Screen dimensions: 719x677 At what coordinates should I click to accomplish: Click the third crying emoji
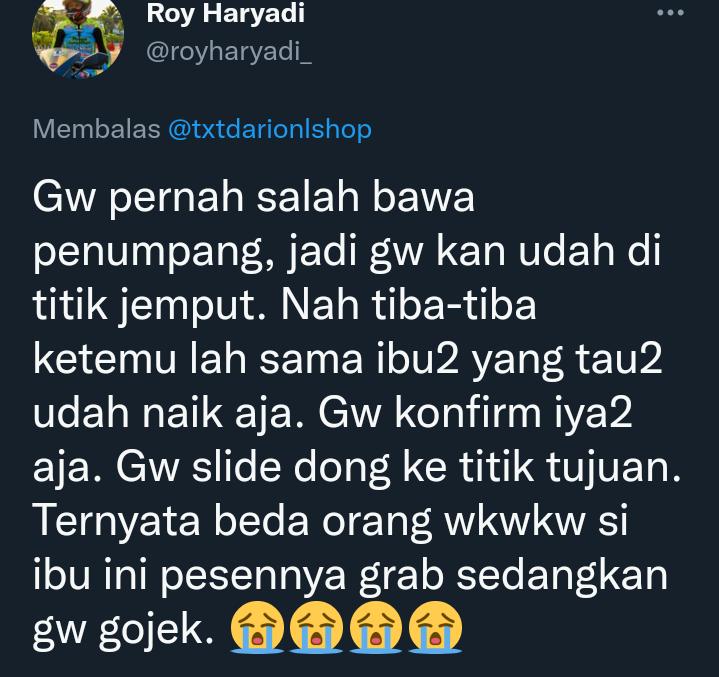click(376, 627)
